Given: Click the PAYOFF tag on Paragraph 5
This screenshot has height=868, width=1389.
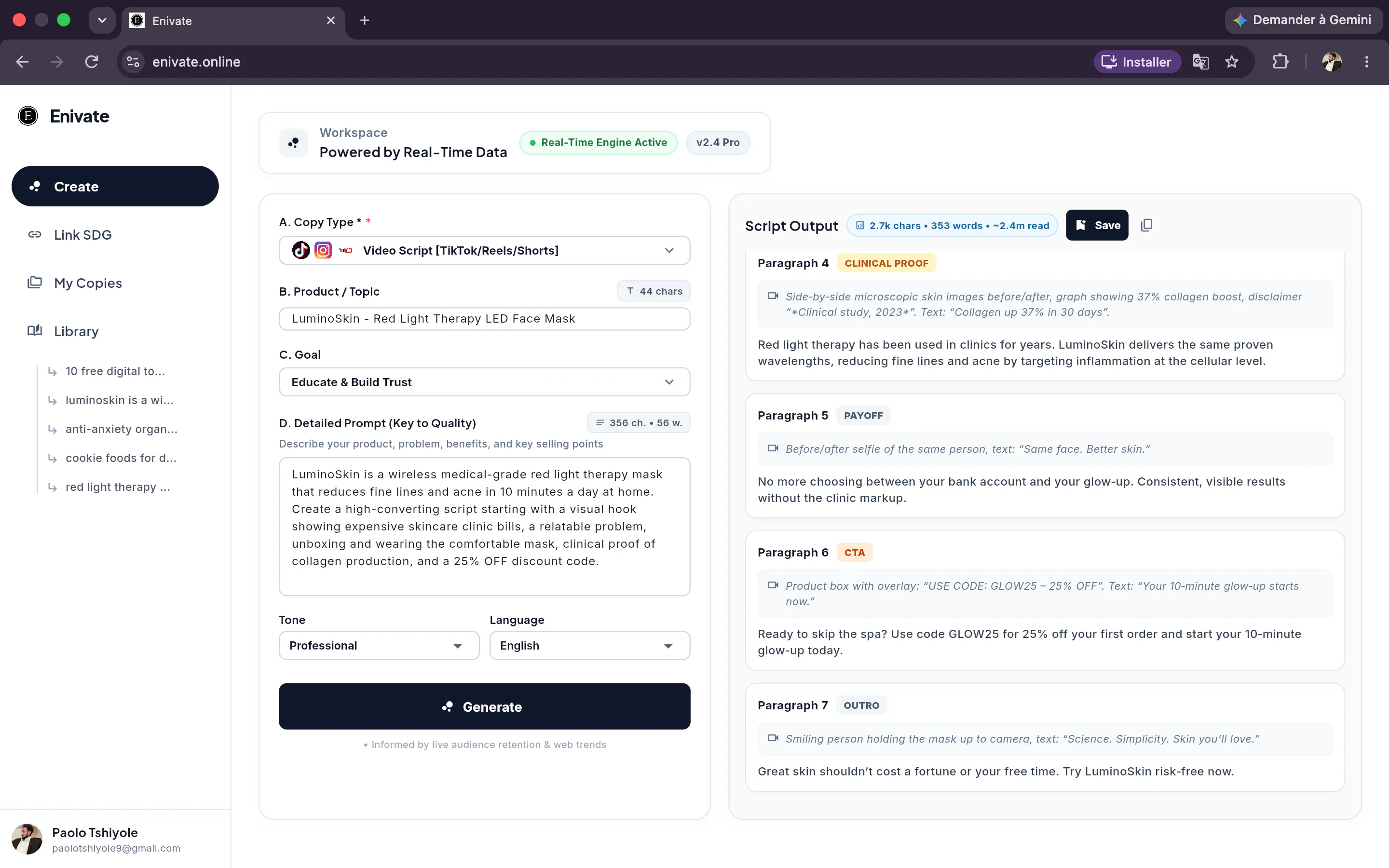Looking at the screenshot, I should click(x=863, y=415).
